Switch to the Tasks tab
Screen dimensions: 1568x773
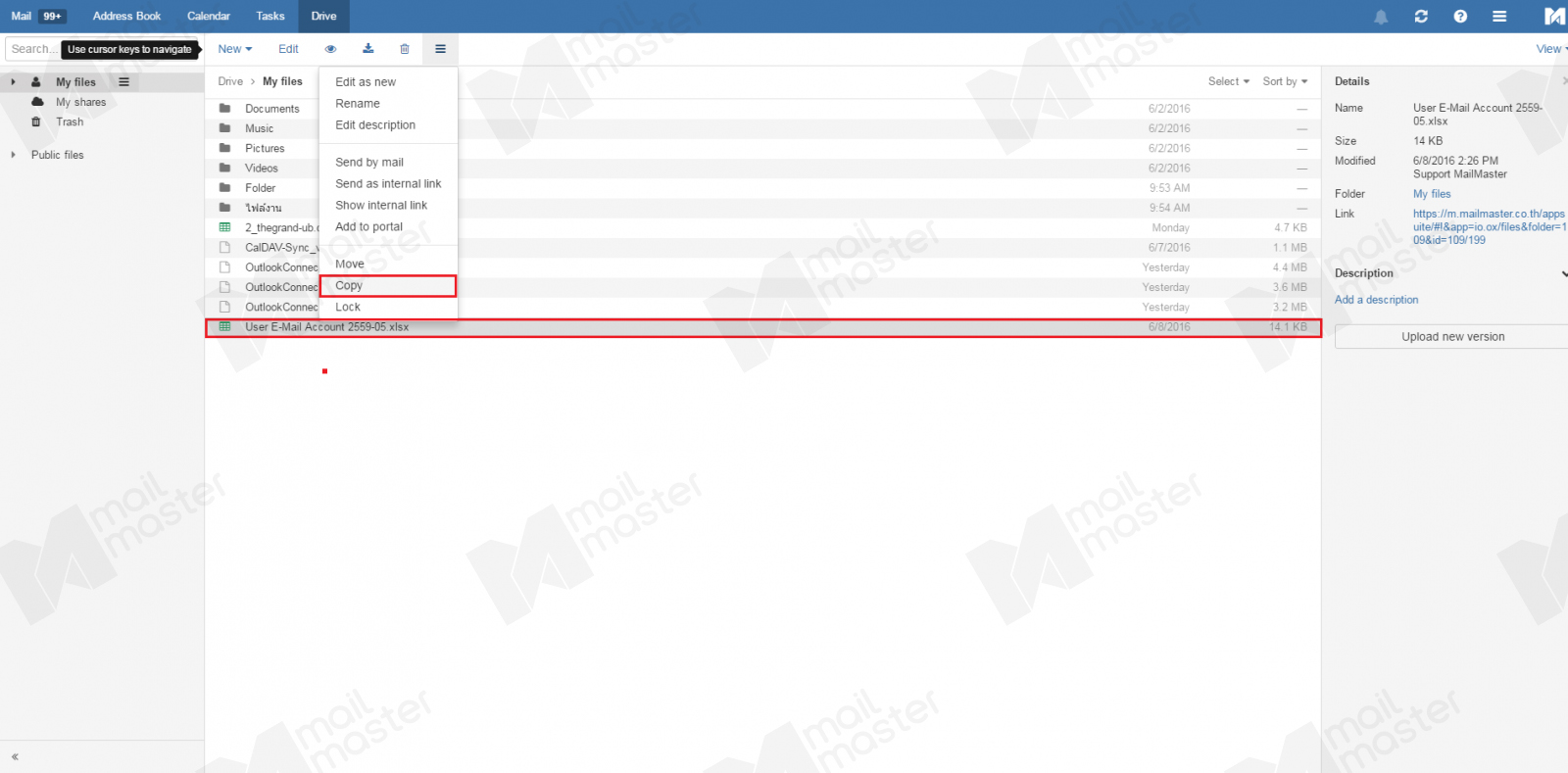point(270,17)
